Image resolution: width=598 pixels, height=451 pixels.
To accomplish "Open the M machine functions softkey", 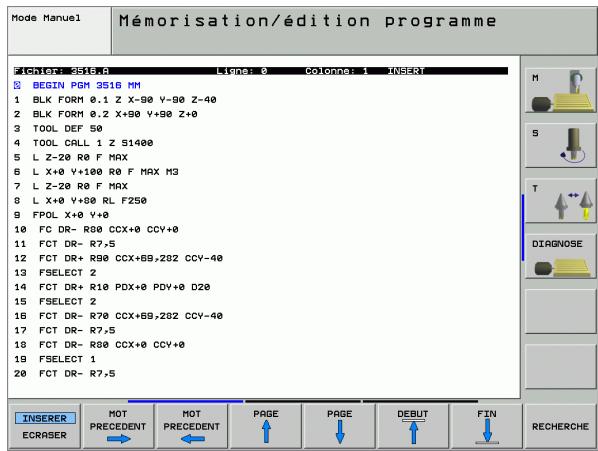I will point(560,90).
